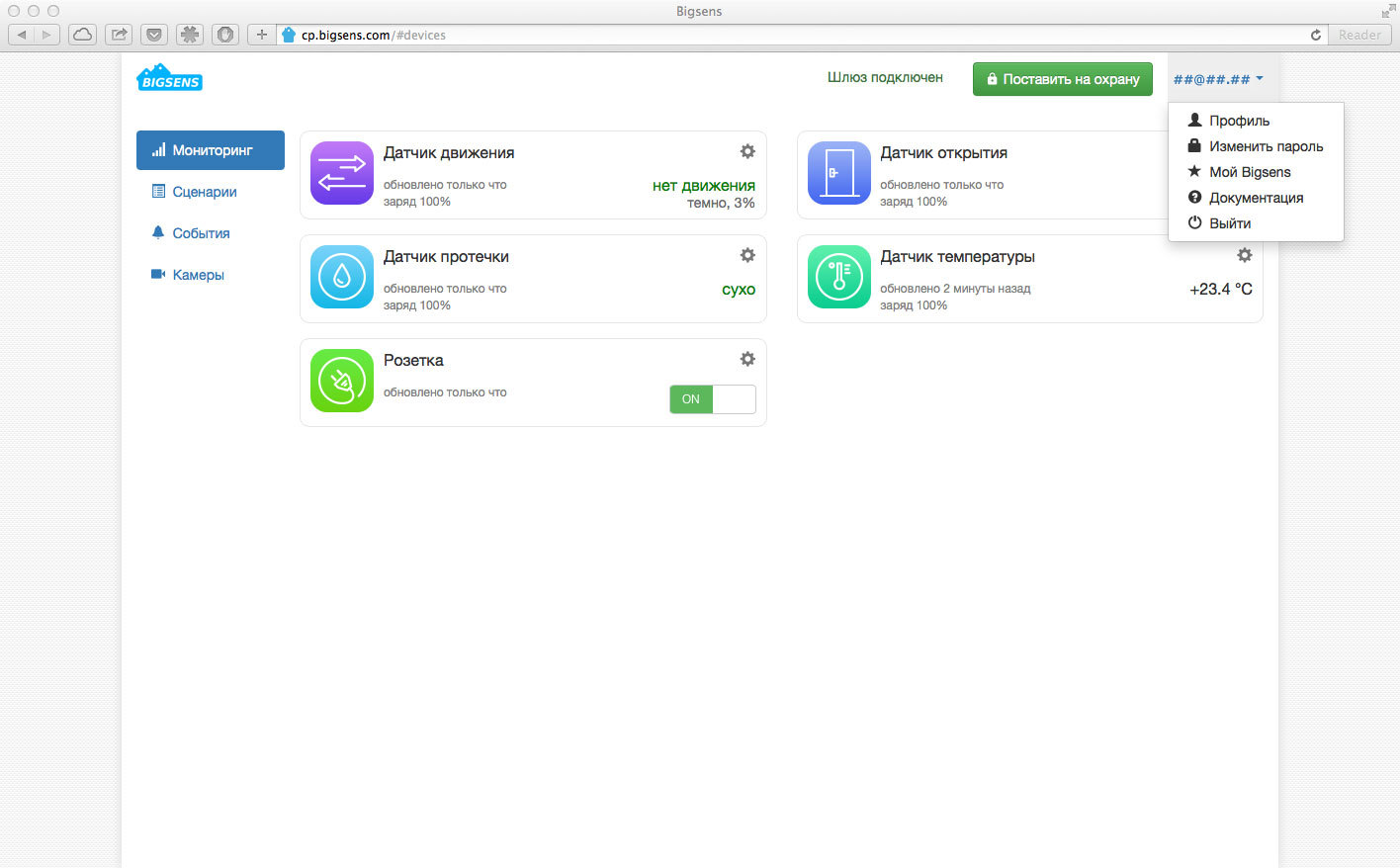Click the Поставить на охрану button

coord(1063,79)
